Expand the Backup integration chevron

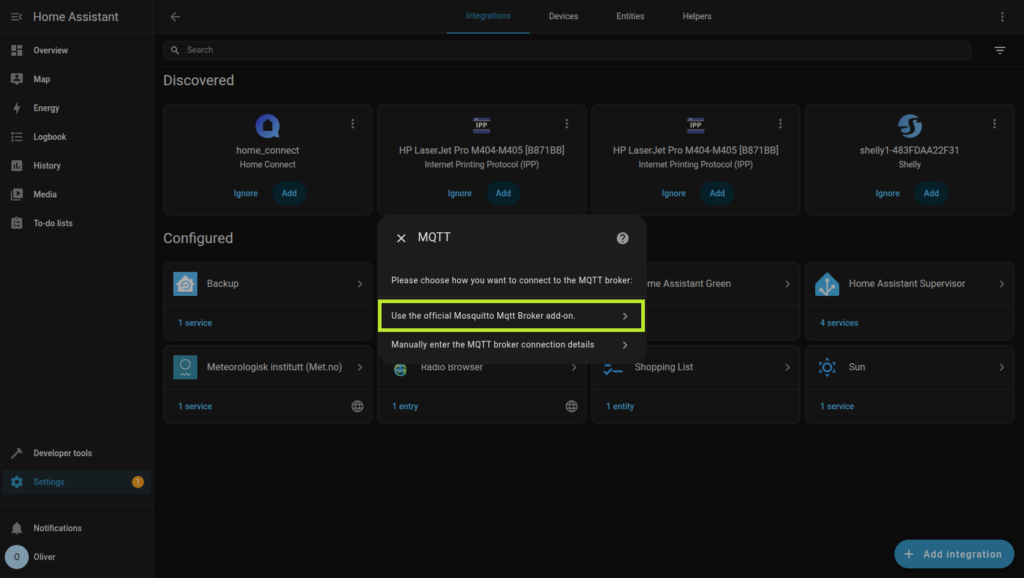(x=360, y=284)
